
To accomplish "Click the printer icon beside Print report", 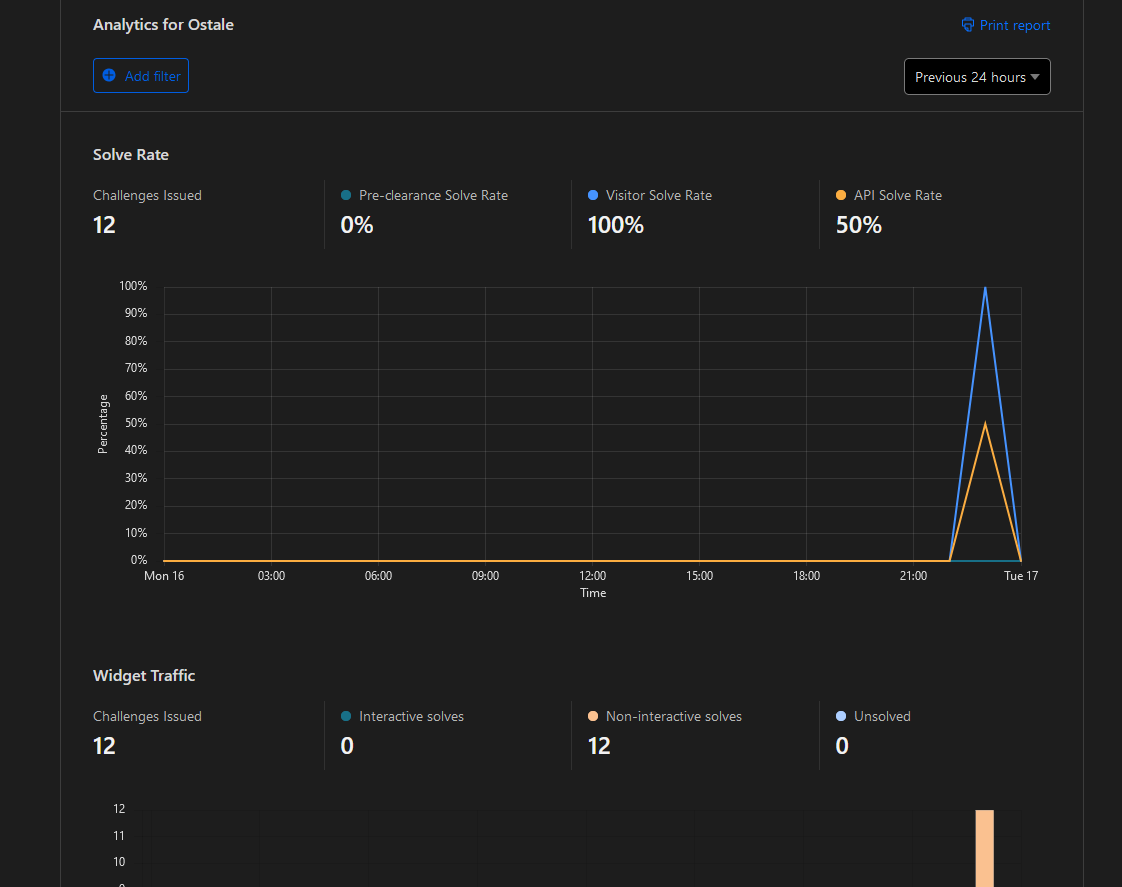I will coord(967,25).
